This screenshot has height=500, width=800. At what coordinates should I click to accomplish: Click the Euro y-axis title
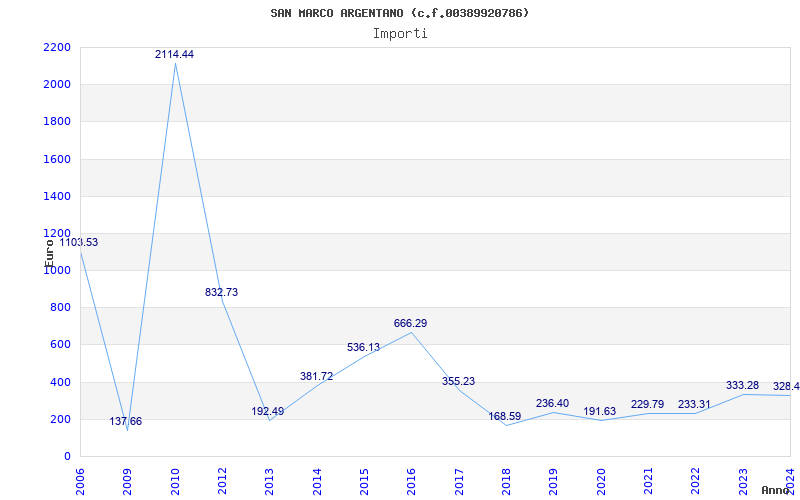coord(49,254)
